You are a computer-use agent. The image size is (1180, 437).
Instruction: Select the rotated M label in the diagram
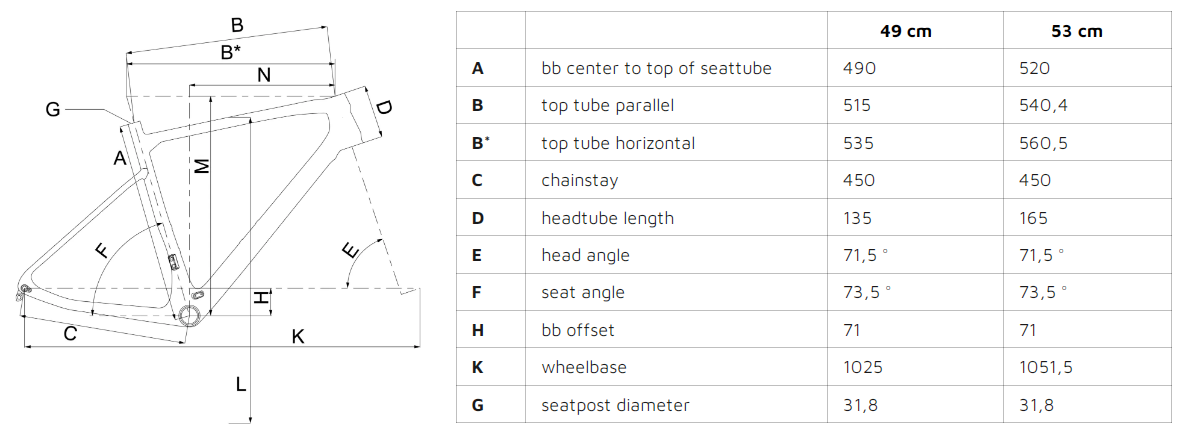(202, 167)
